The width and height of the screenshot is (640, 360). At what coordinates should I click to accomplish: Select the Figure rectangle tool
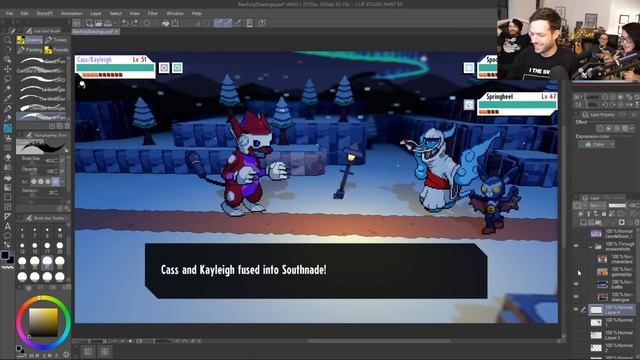(7, 197)
